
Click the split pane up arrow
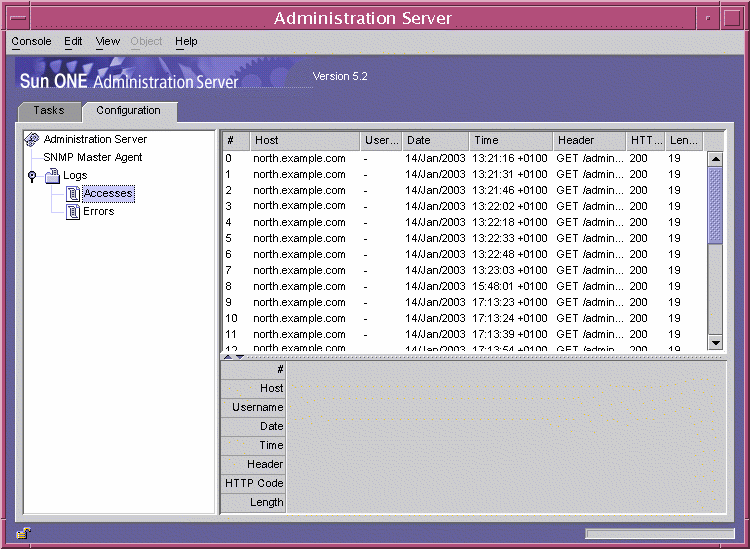coord(228,357)
